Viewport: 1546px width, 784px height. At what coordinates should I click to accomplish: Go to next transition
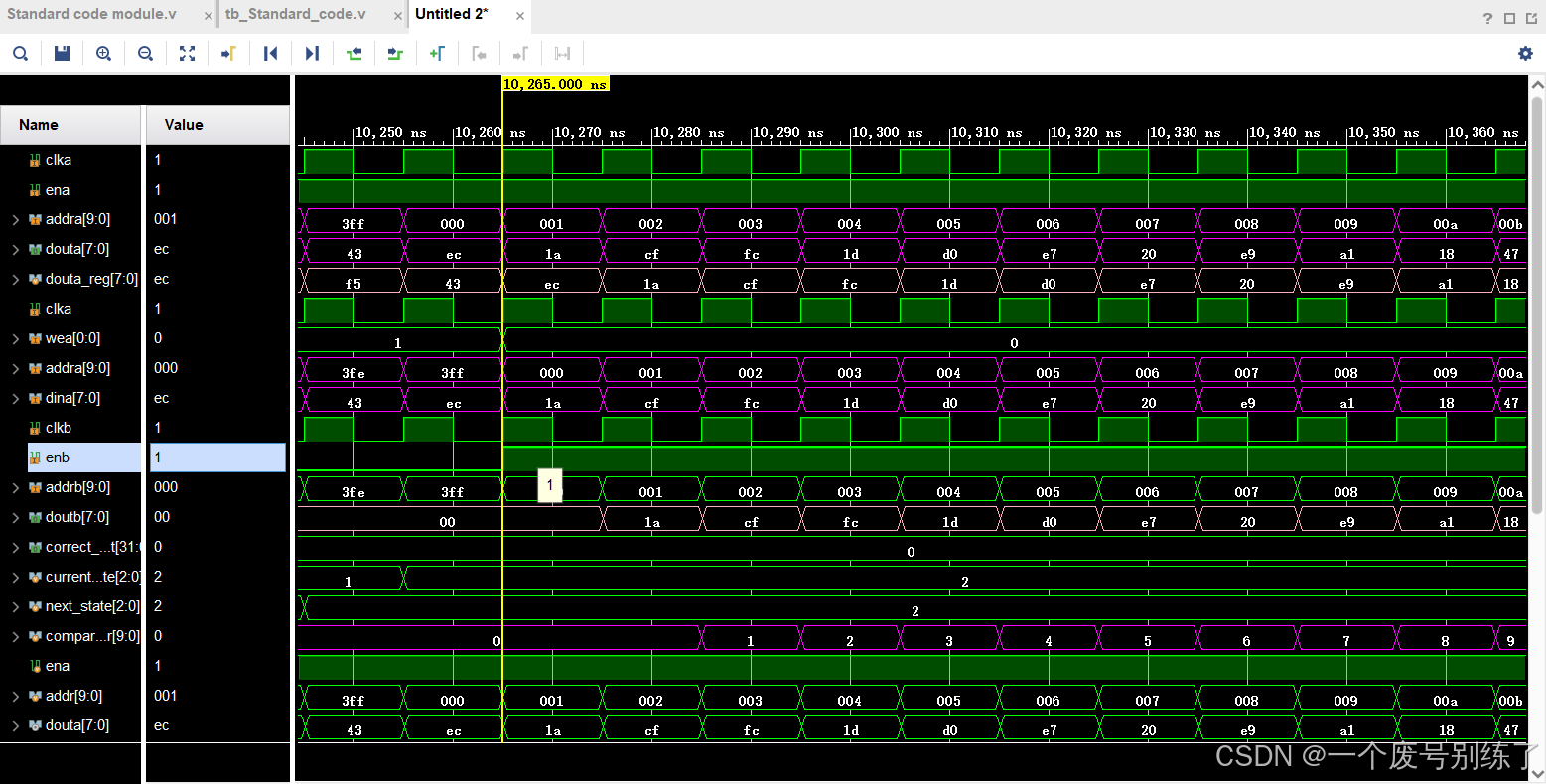[395, 54]
